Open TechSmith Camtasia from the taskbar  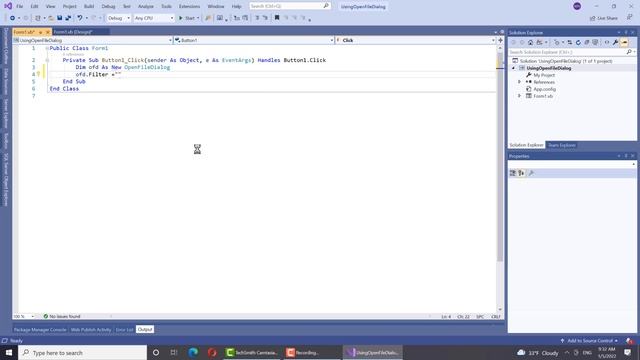coord(252,352)
